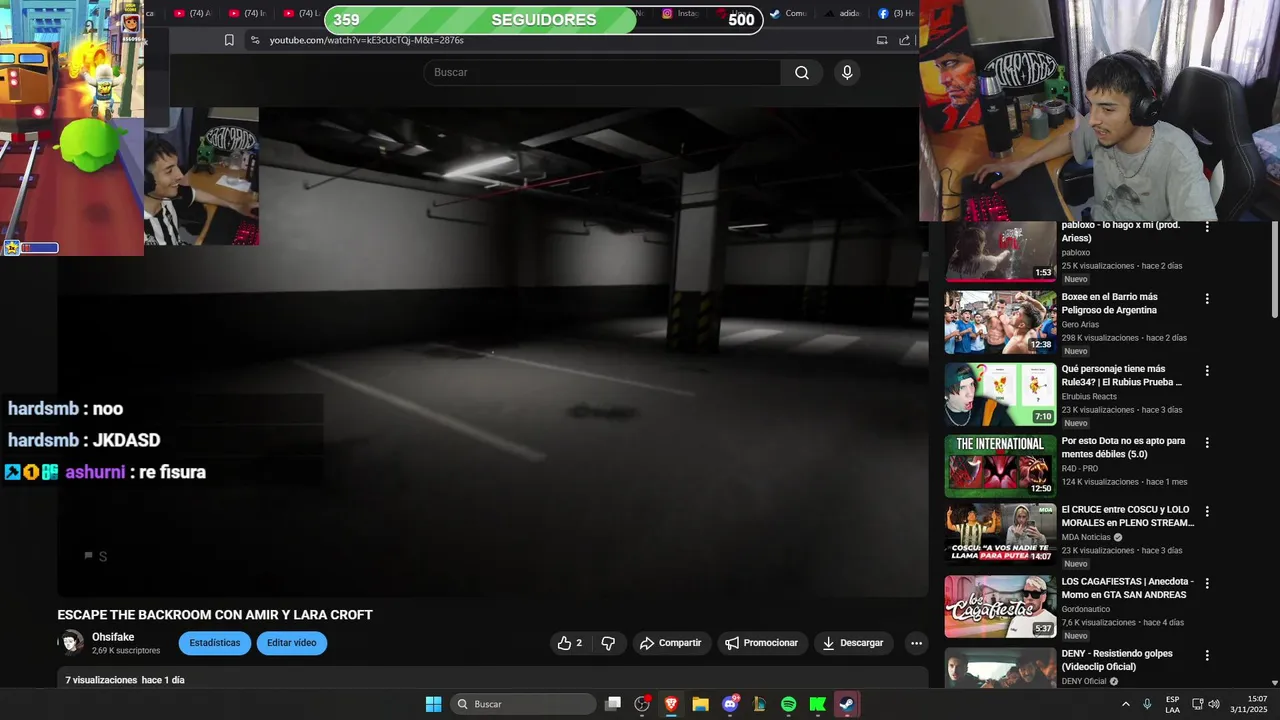Open the taskbar clock showing 15:07
1280x720 pixels.
[x=1249, y=704]
